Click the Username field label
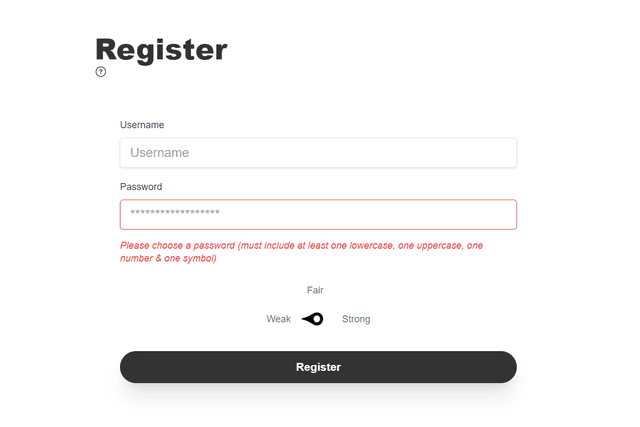640x427 pixels. tap(142, 125)
